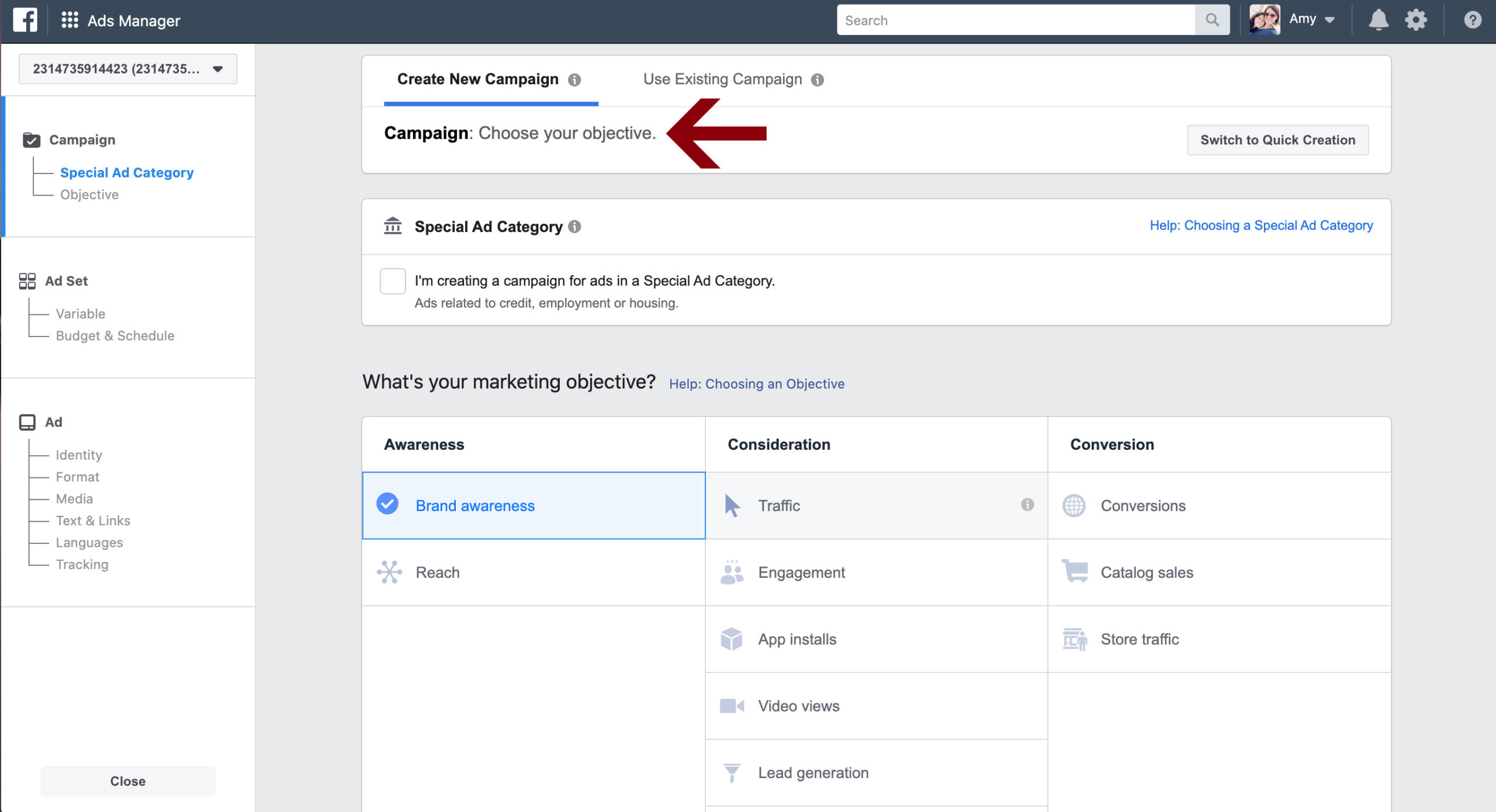Choose the Lead generation objective label
The height and width of the screenshot is (812, 1496).
click(x=813, y=773)
